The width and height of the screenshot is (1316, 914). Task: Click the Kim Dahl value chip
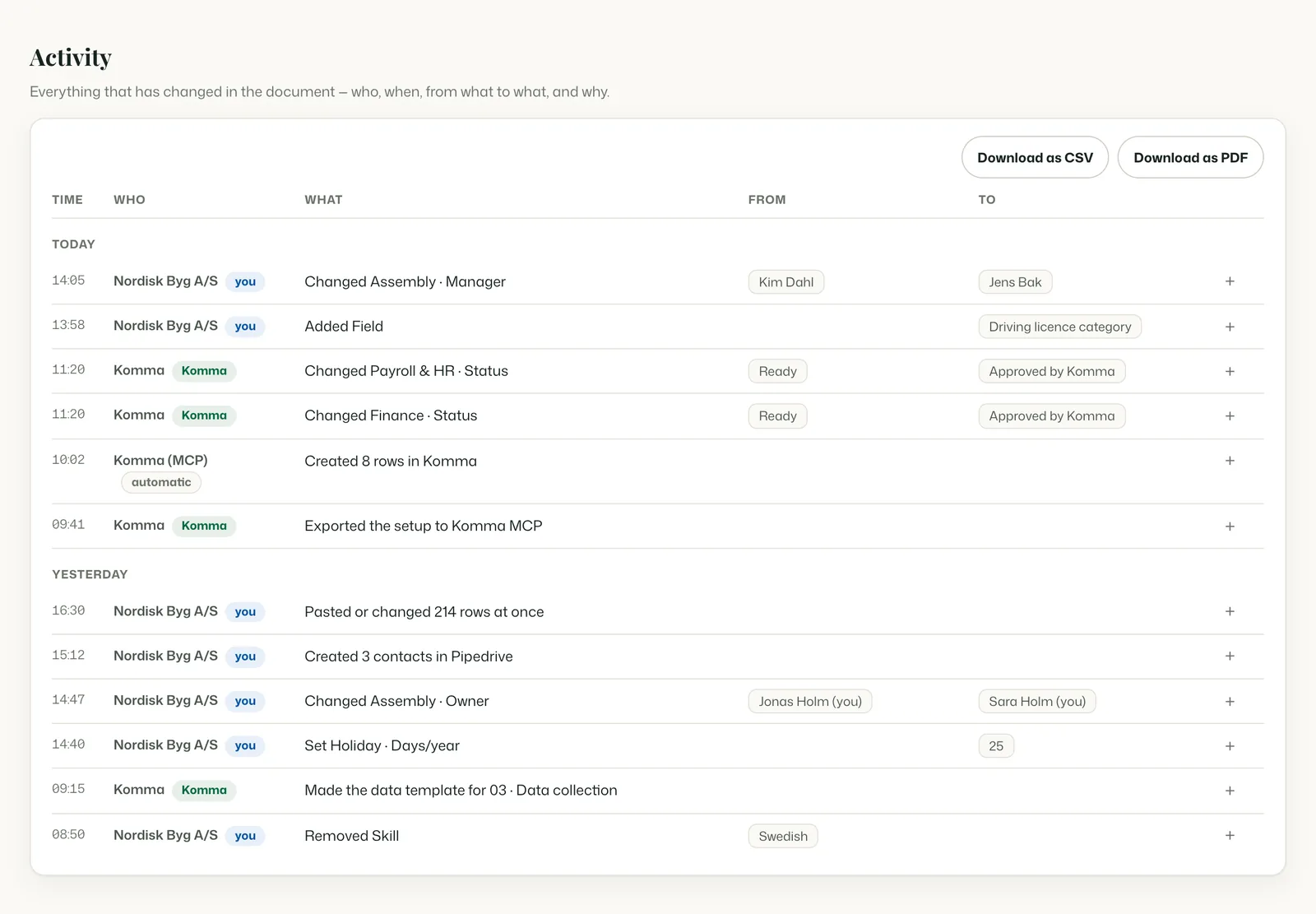coord(785,282)
